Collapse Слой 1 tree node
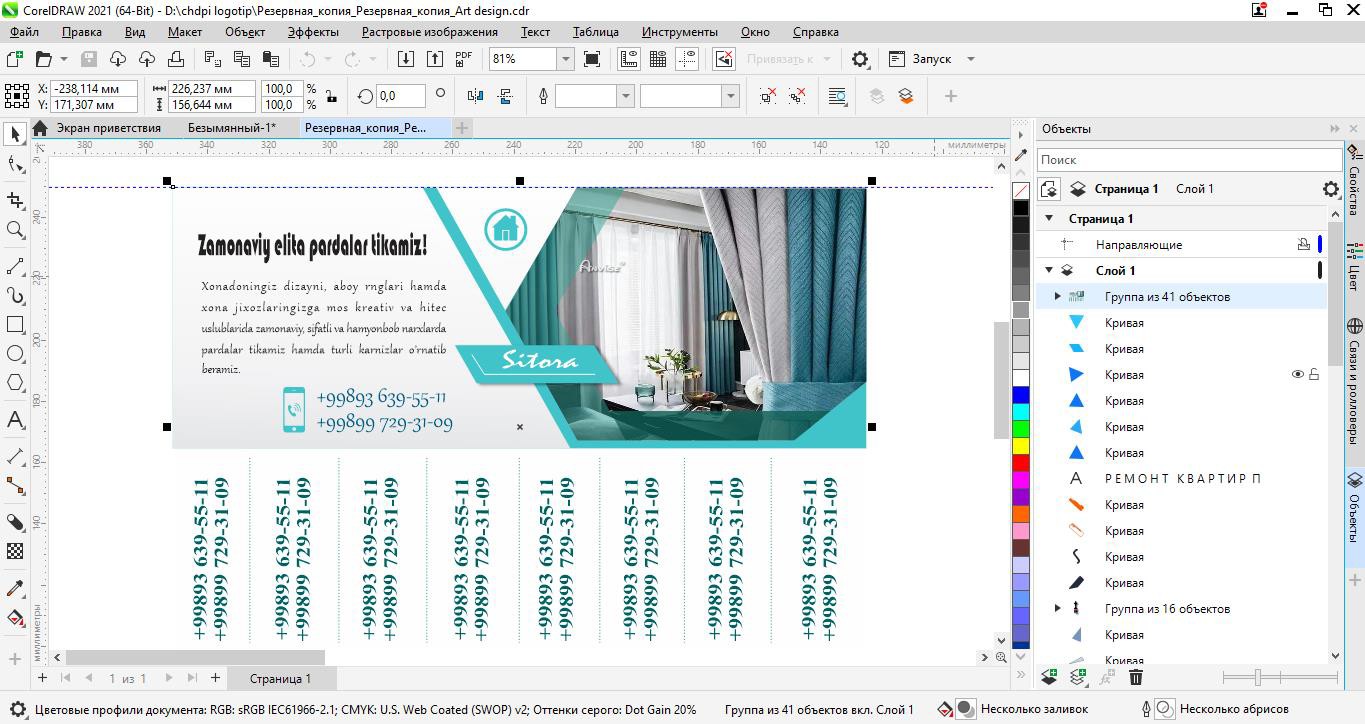This screenshot has width=1365, height=724. click(1049, 270)
